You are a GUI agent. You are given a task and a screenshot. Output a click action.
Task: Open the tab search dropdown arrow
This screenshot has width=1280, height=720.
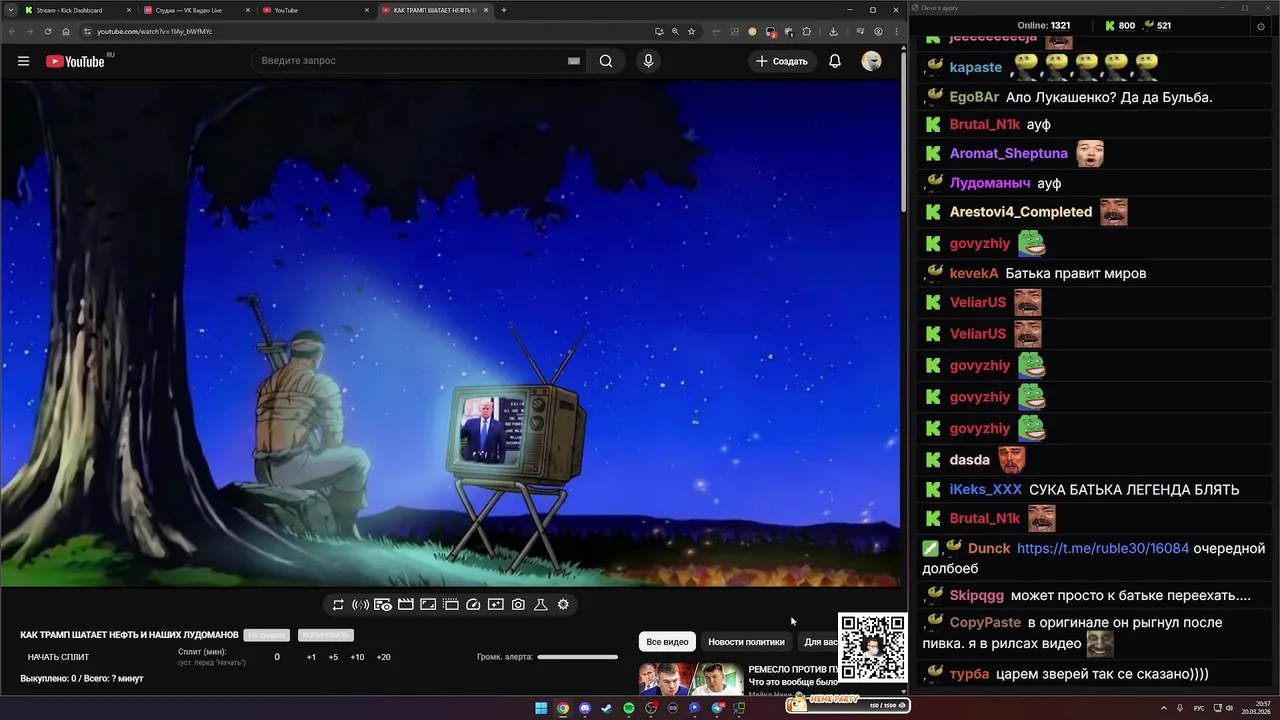coord(11,10)
